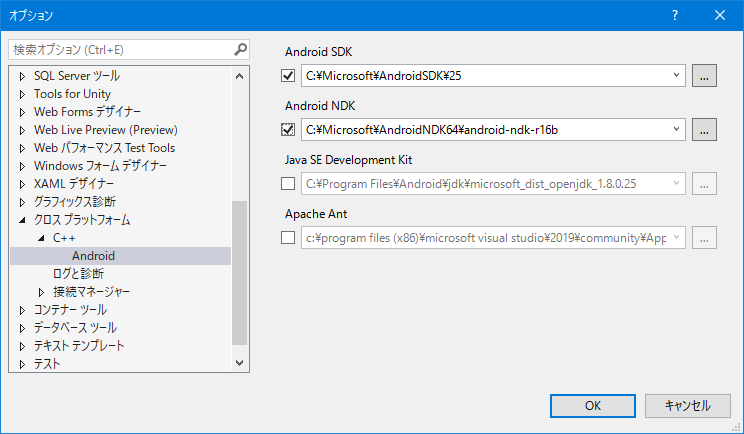Click the search magnifier icon in options box

240,49
